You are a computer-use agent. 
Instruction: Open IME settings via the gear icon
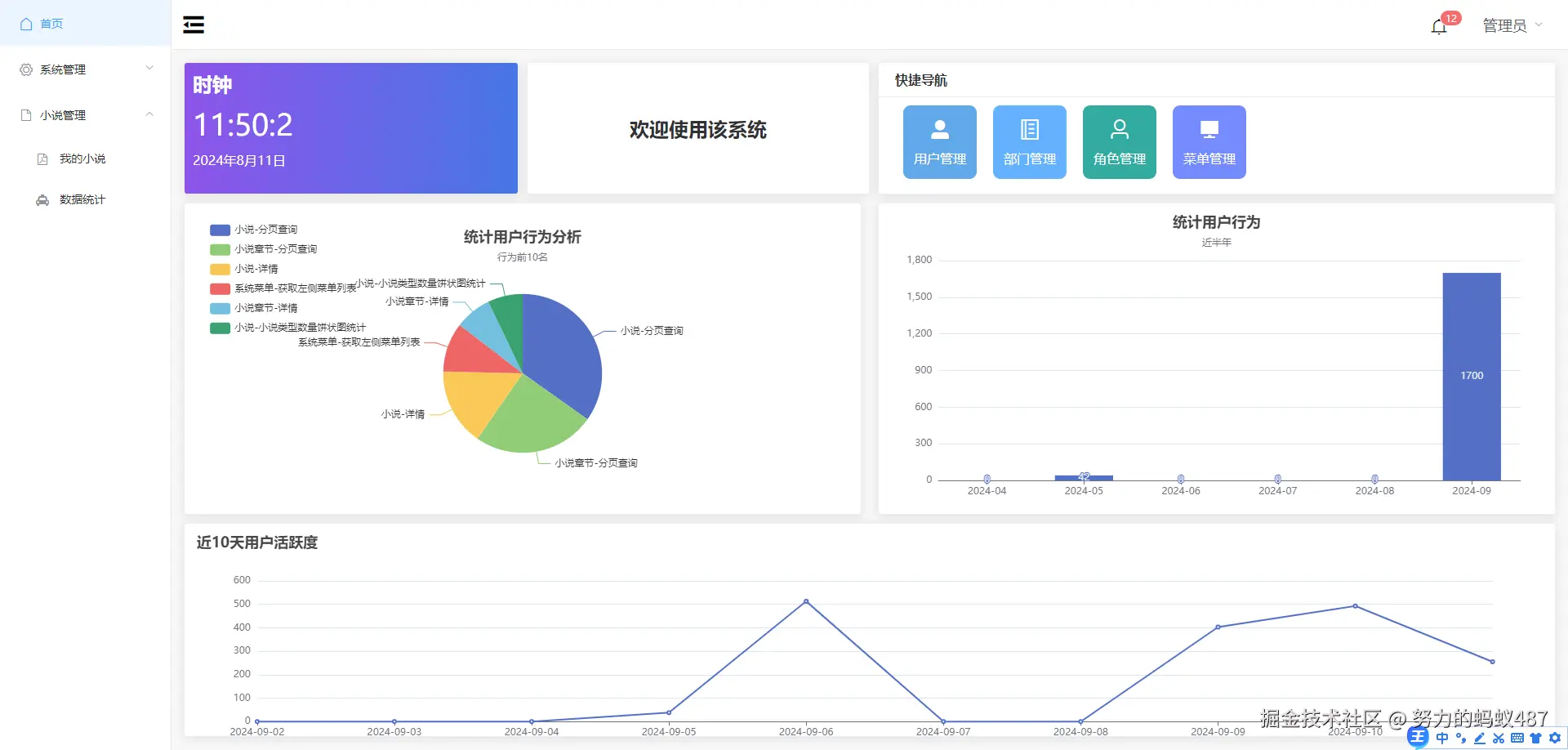[x=1555, y=738]
